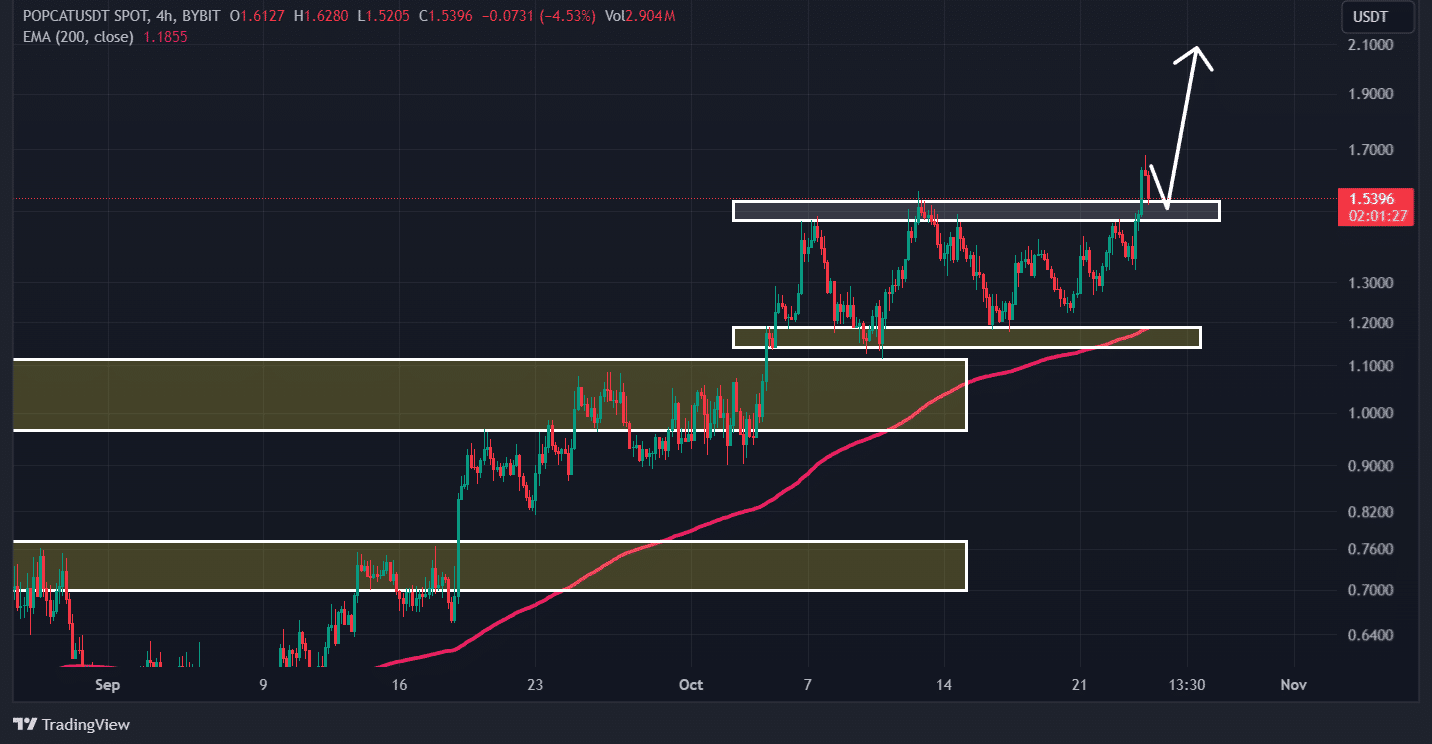The height and width of the screenshot is (744, 1432).
Task: Click the 23 date label on time axis
Action: click(535, 685)
